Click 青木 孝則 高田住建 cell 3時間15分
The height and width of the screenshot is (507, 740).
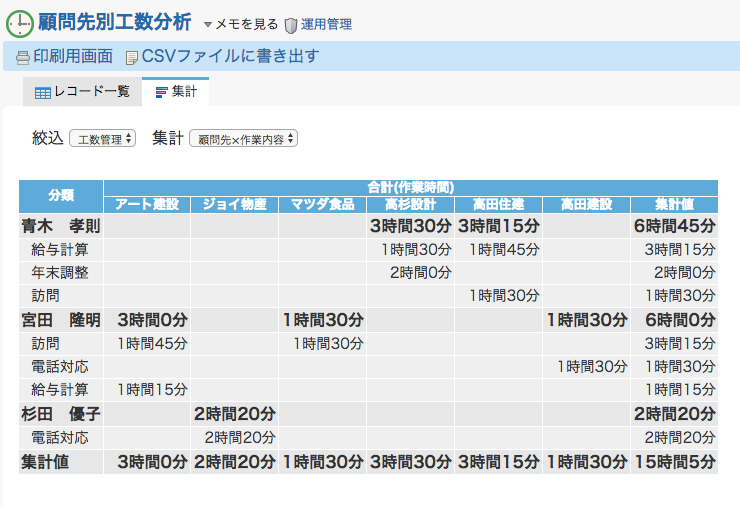click(x=499, y=226)
